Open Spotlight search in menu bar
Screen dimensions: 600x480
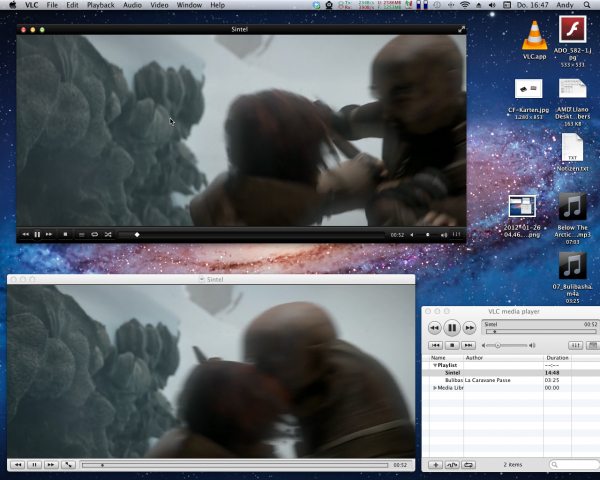[x=587, y=5]
